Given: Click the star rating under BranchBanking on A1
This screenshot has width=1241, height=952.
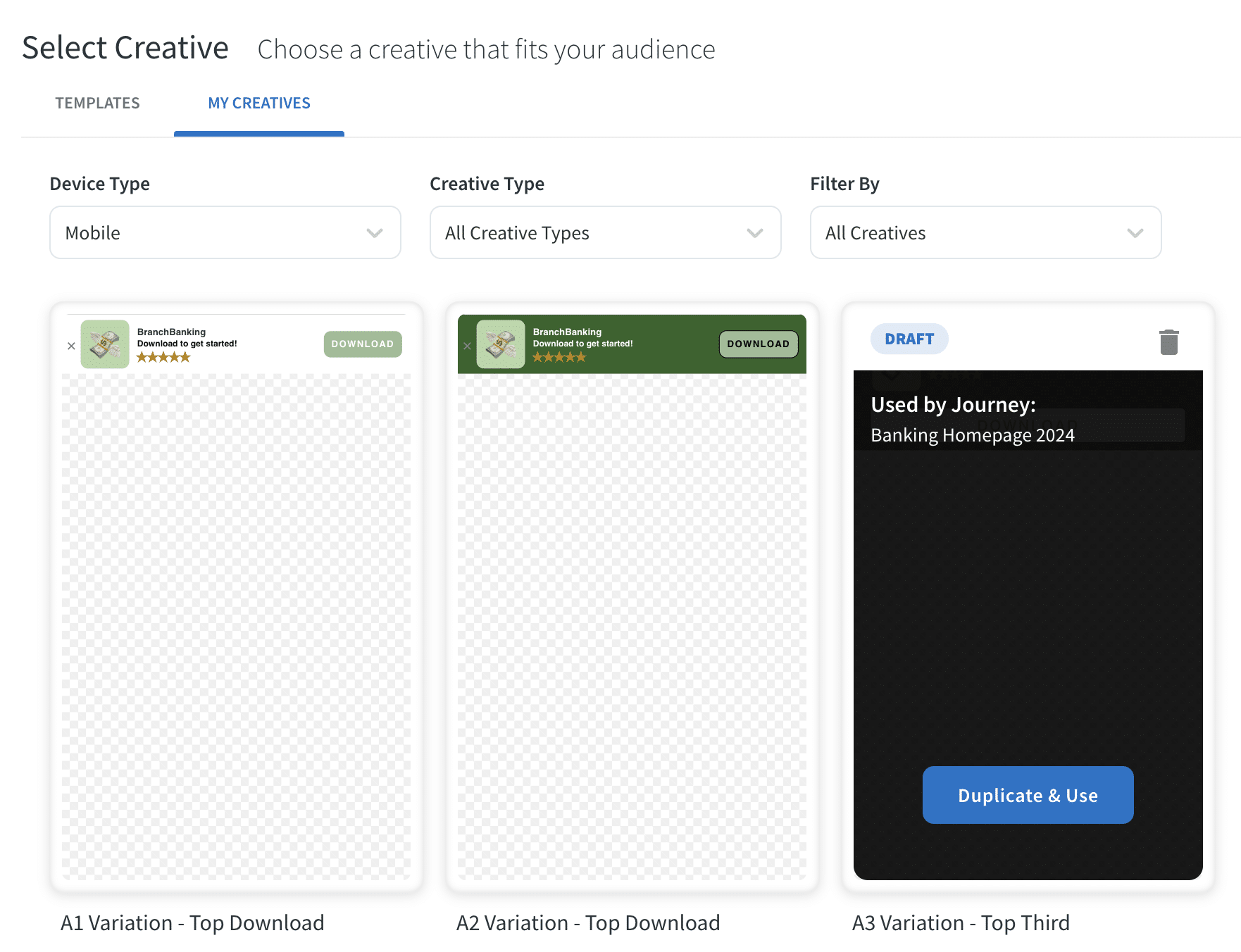Looking at the screenshot, I should pos(163,357).
